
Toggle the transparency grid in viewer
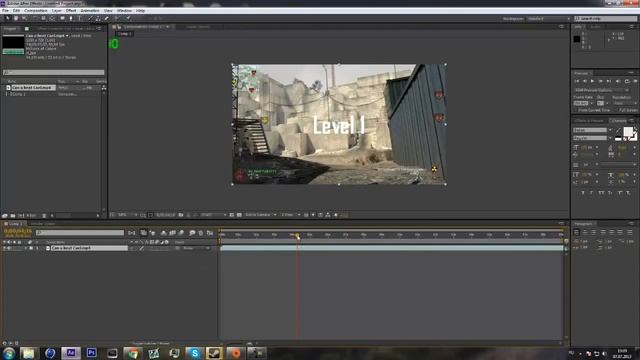point(239,215)
